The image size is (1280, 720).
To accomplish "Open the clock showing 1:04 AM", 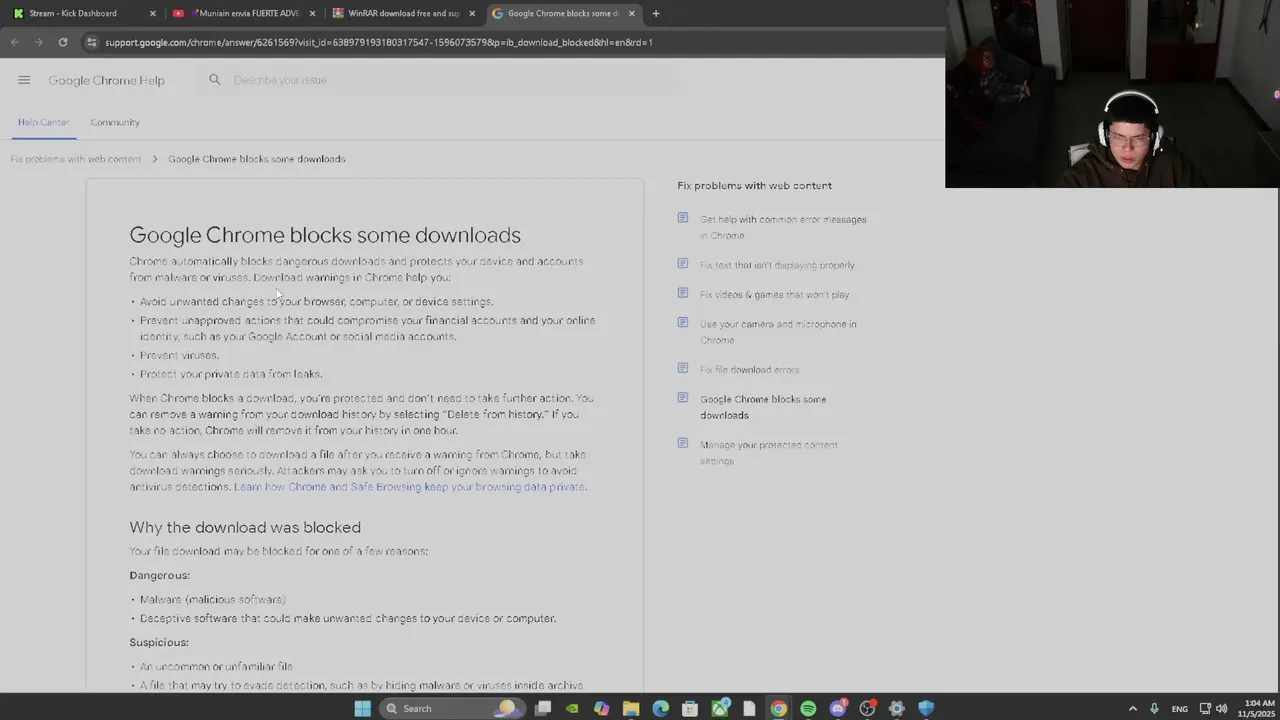I will (1259, 708).
